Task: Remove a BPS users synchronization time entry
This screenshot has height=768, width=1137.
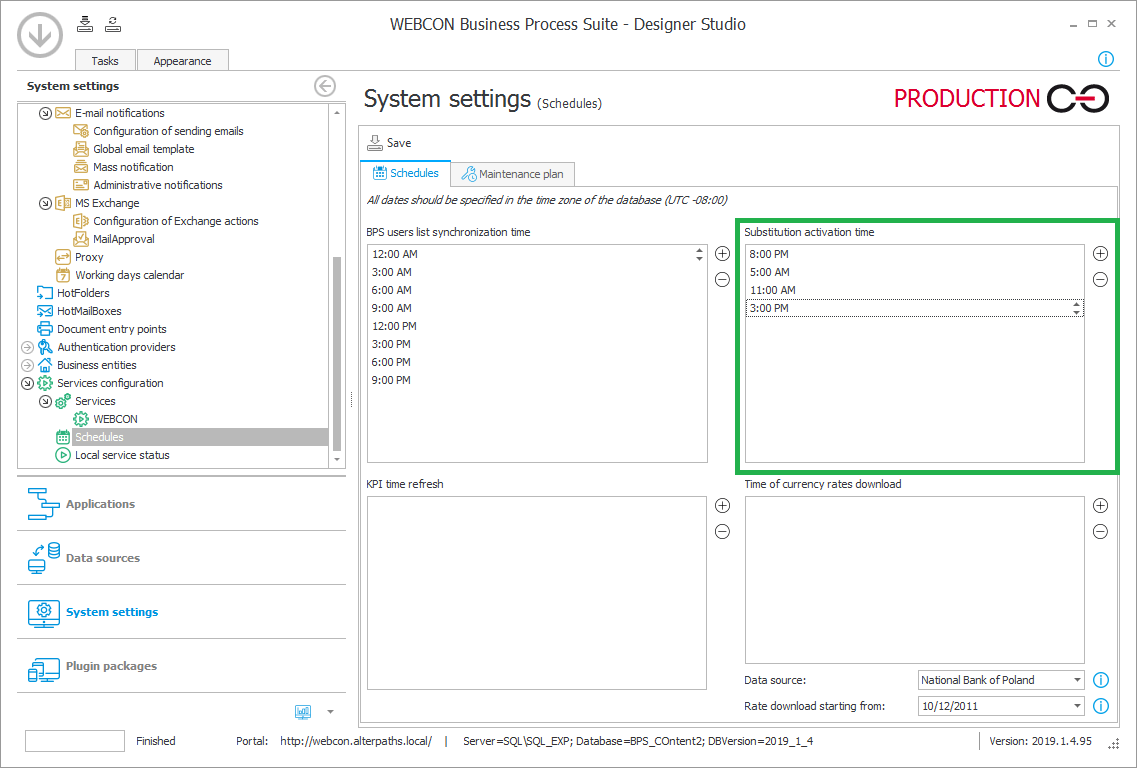Action: point(722,279)
